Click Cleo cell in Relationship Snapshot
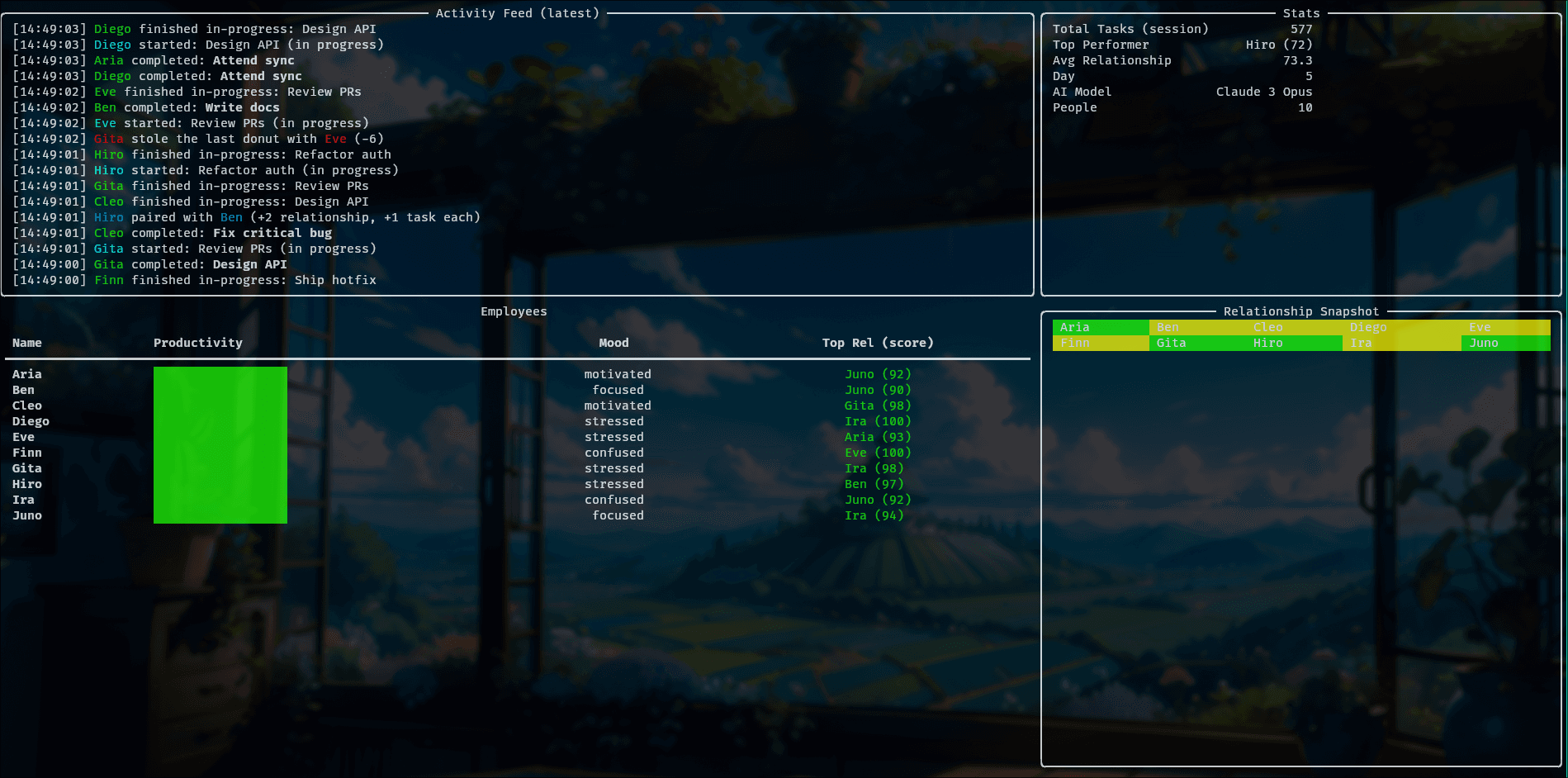The image size is (1568, 778). point(1294,327)
